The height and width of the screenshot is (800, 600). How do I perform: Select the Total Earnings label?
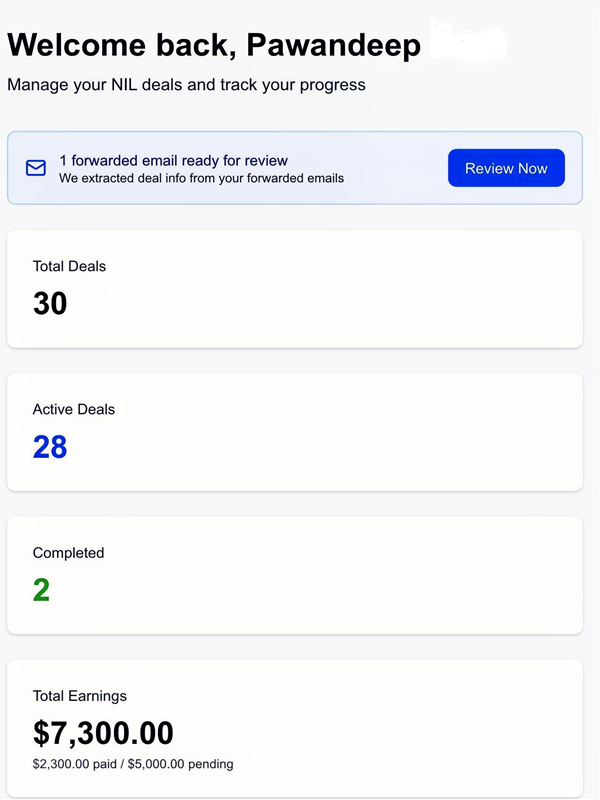click(x=80, y=696)
